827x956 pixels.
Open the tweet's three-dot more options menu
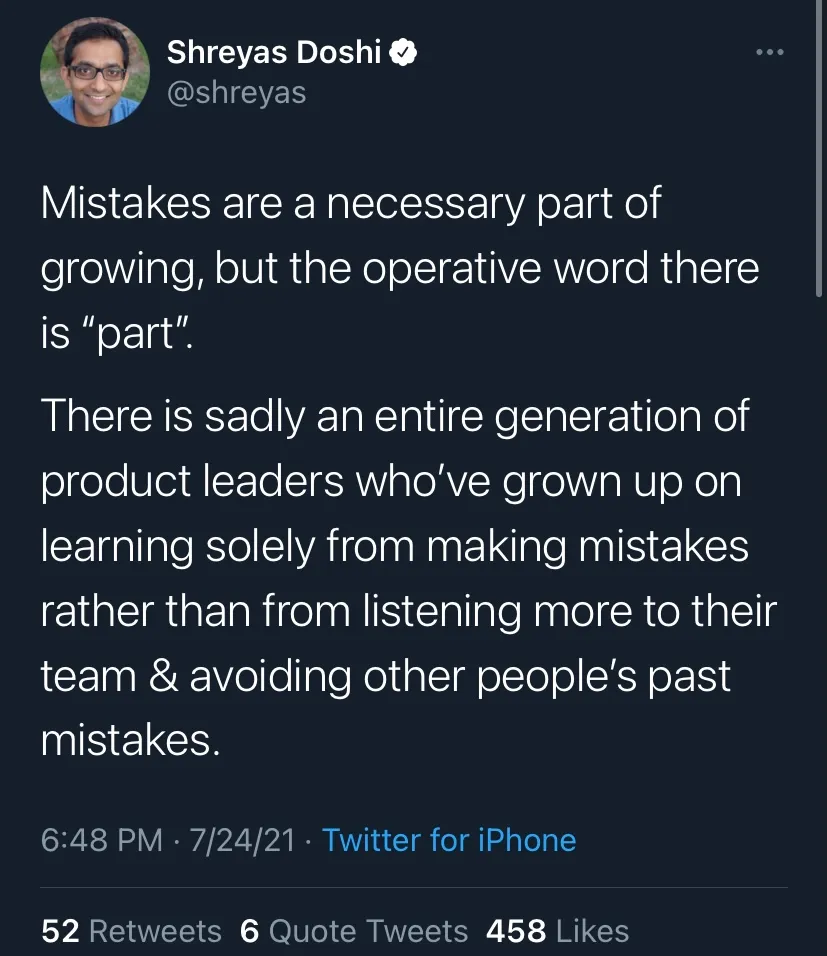pos(770,52)
